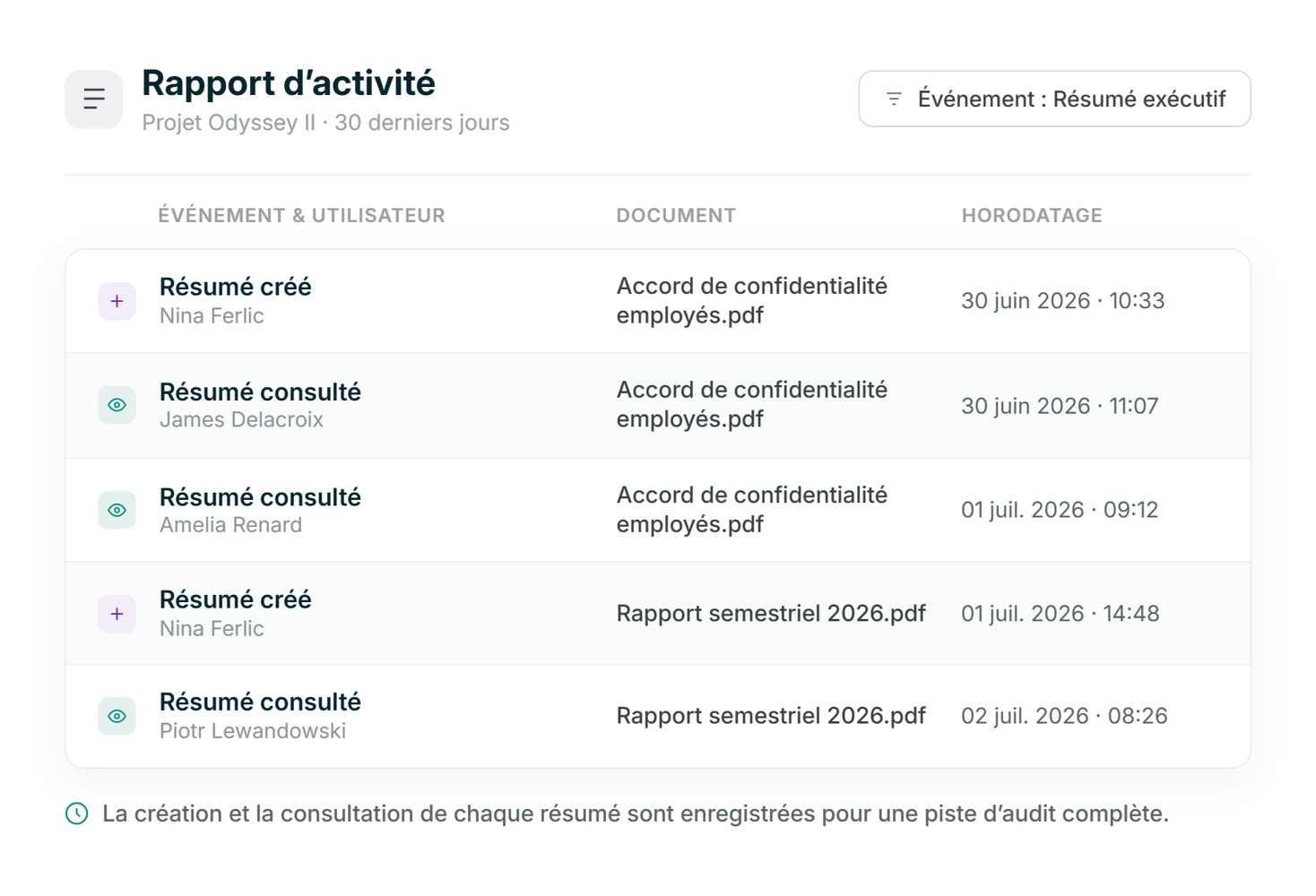
Task: Click the audit trail note about création et consultation
Action: (x=636, y=814)
